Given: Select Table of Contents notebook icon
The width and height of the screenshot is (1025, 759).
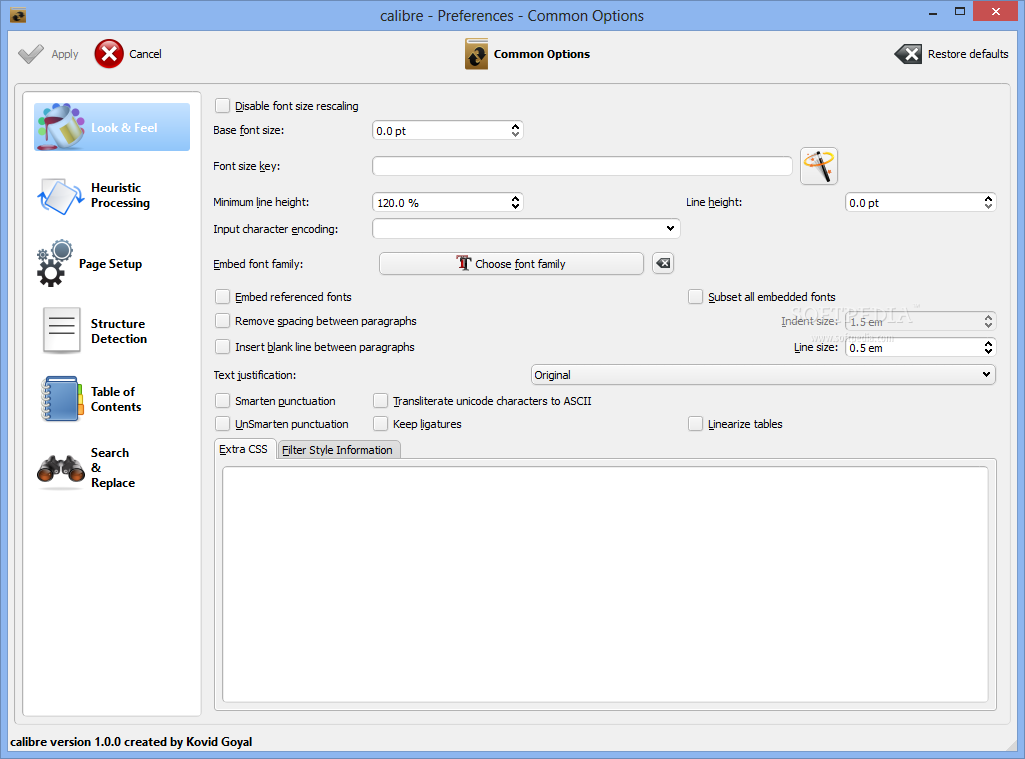Looking at the screenshot, I should [x=61, y=399].
